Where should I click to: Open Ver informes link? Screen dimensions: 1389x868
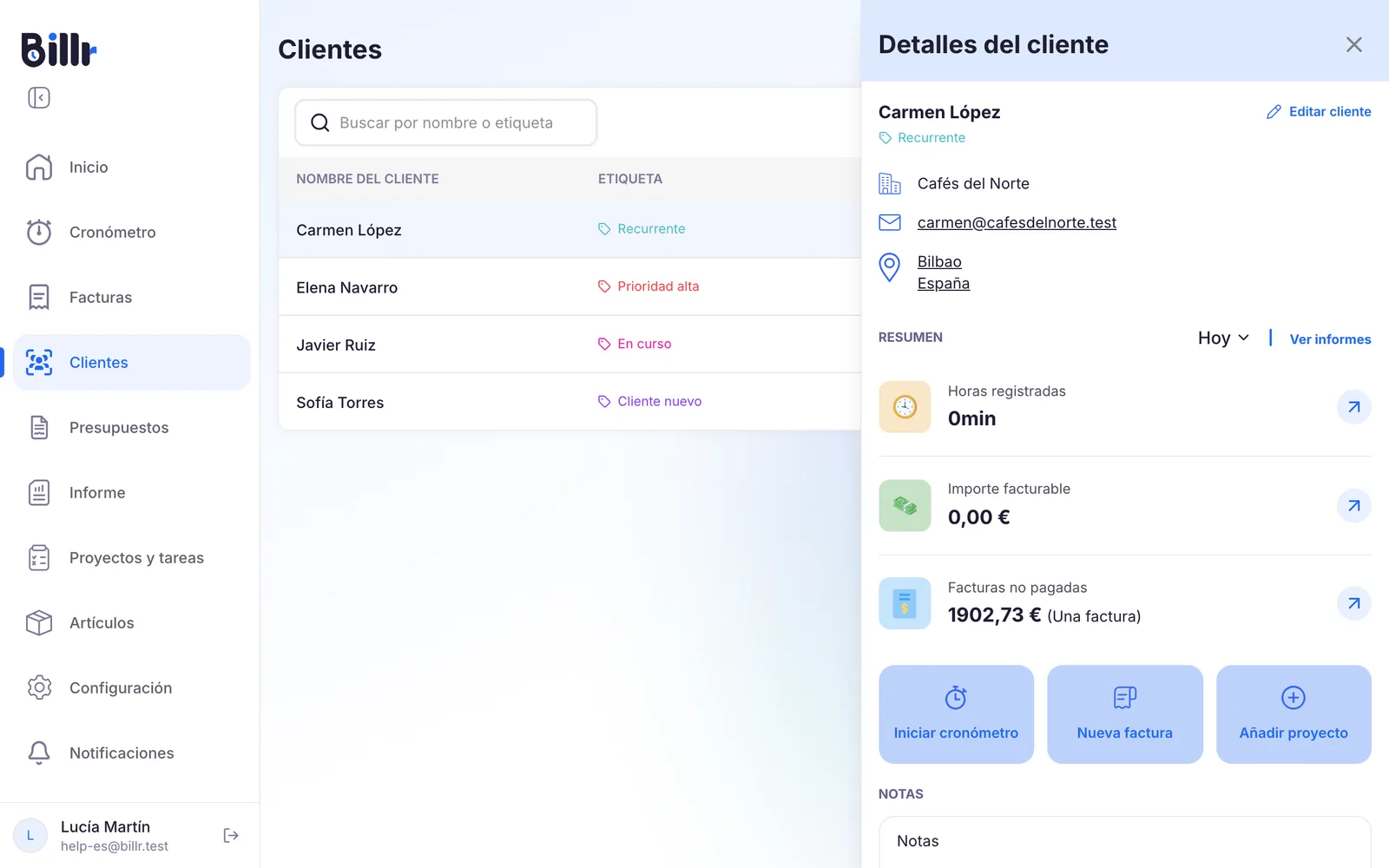[x=1330, y=339]
